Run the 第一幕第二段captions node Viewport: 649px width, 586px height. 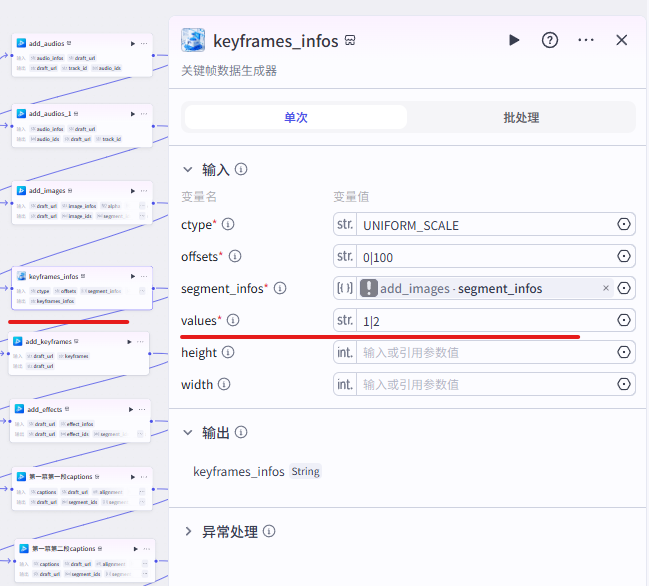click(x=136, y=549)
